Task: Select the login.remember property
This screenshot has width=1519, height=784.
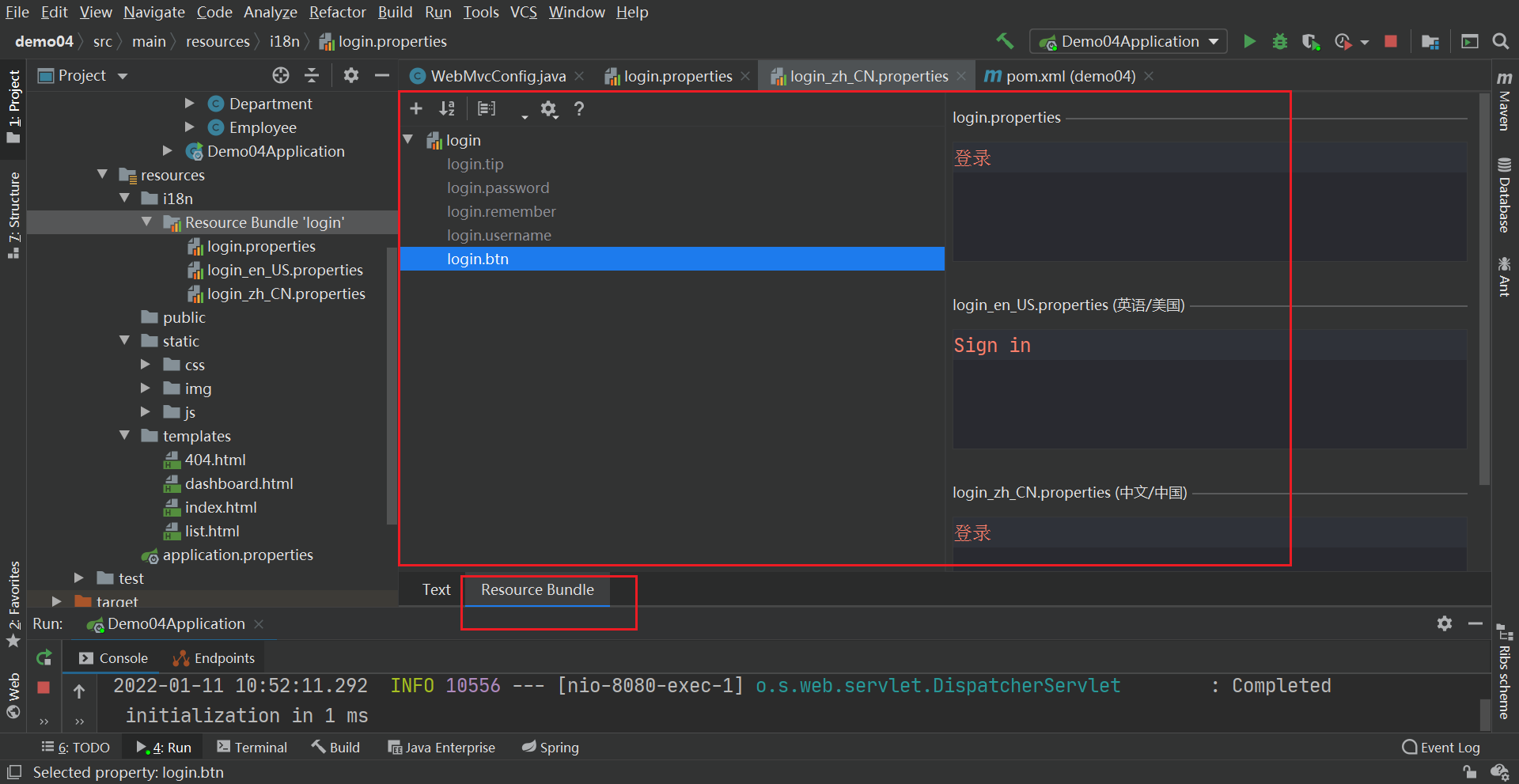Action: (501, 211)
